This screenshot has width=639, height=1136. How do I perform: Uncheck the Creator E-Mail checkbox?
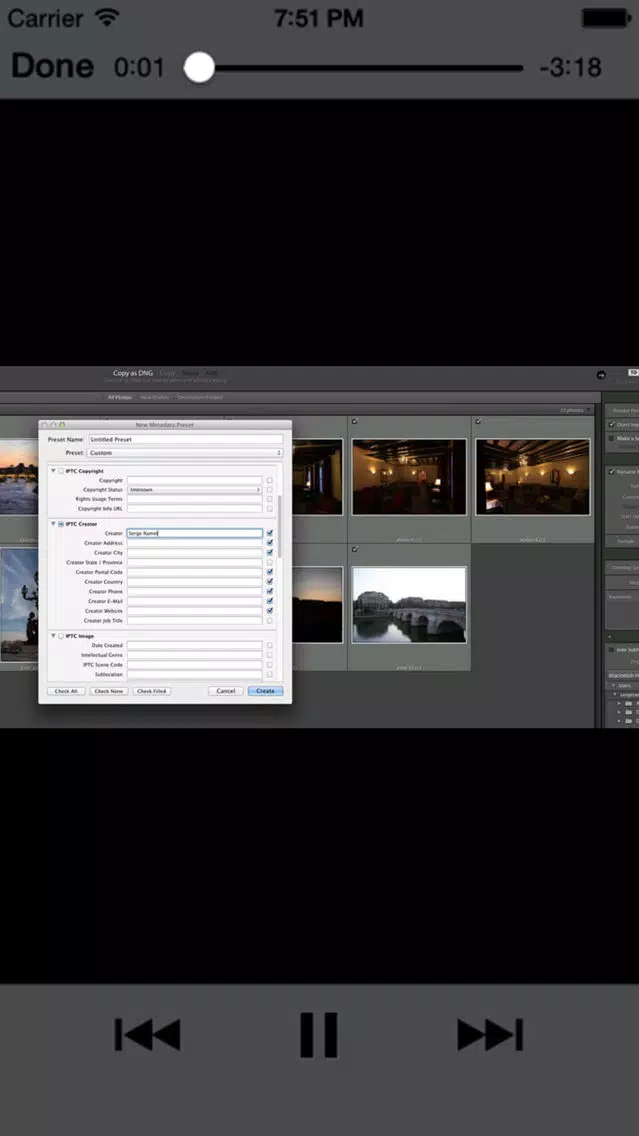tap(270, 601)
